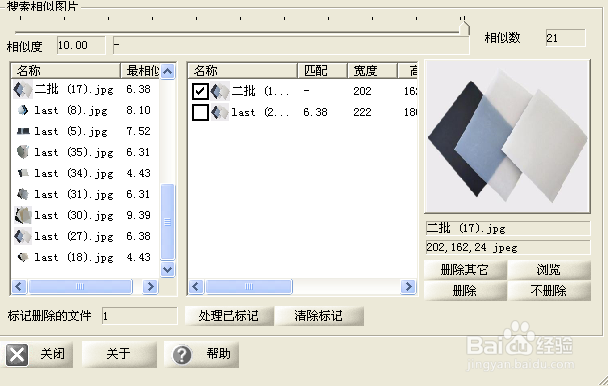Image resolution: width=608 pixels, height=386 pixels.
Task: Click up arrow of left list vertical scrollbar
Action: point(168,71)
